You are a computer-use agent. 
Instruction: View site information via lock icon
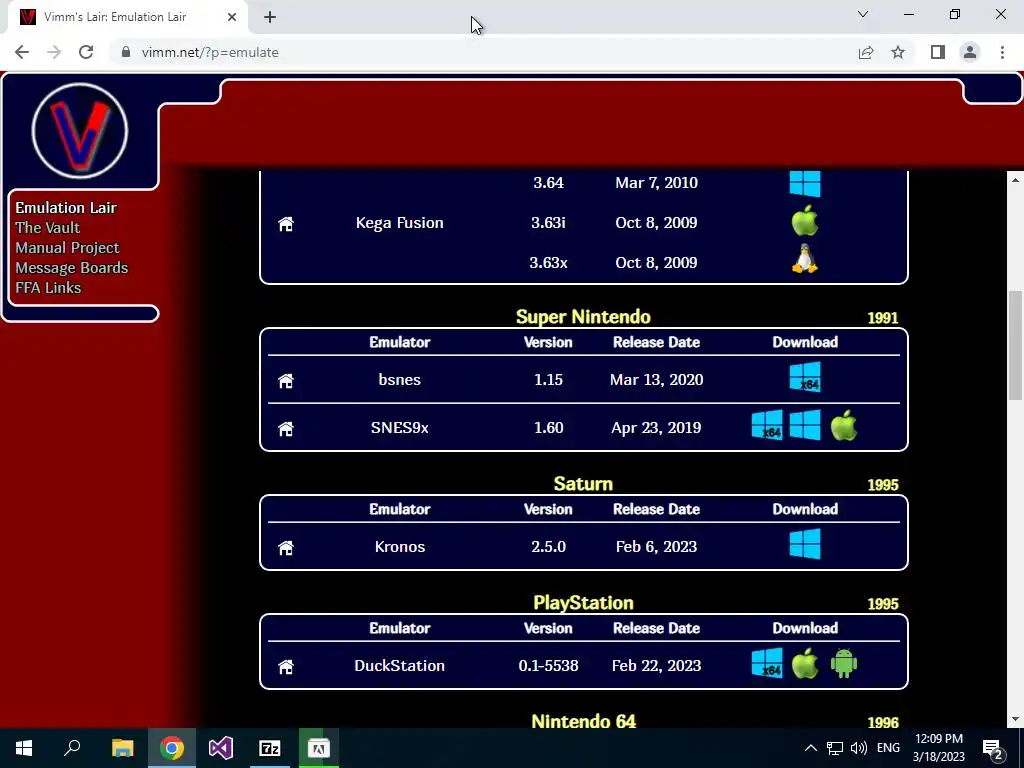coord(126,52)
